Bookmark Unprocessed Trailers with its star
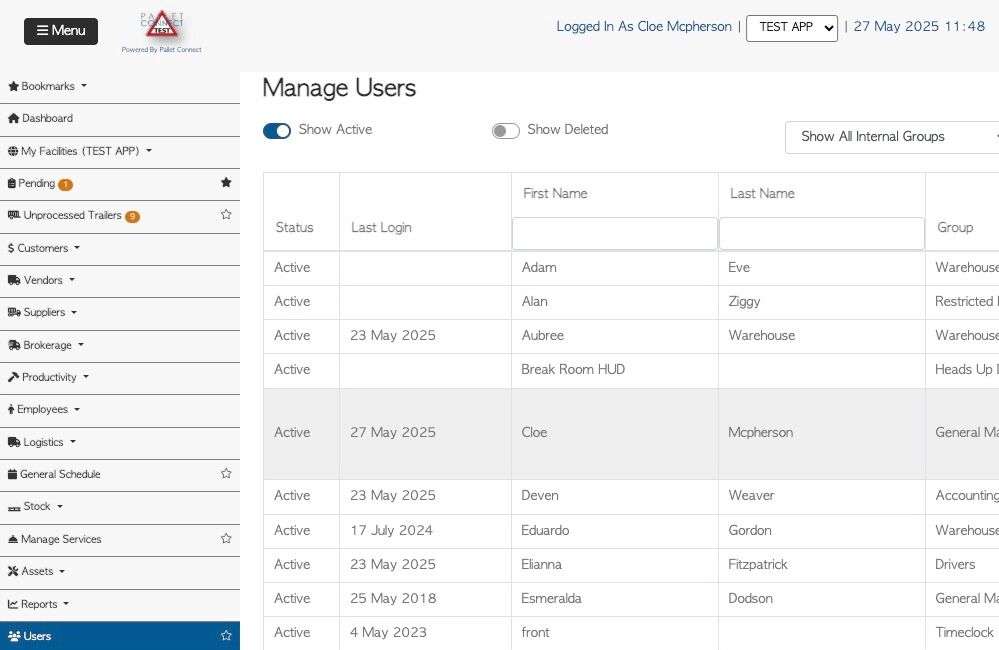This screenshot has height=650, width=999. [226, 214]
